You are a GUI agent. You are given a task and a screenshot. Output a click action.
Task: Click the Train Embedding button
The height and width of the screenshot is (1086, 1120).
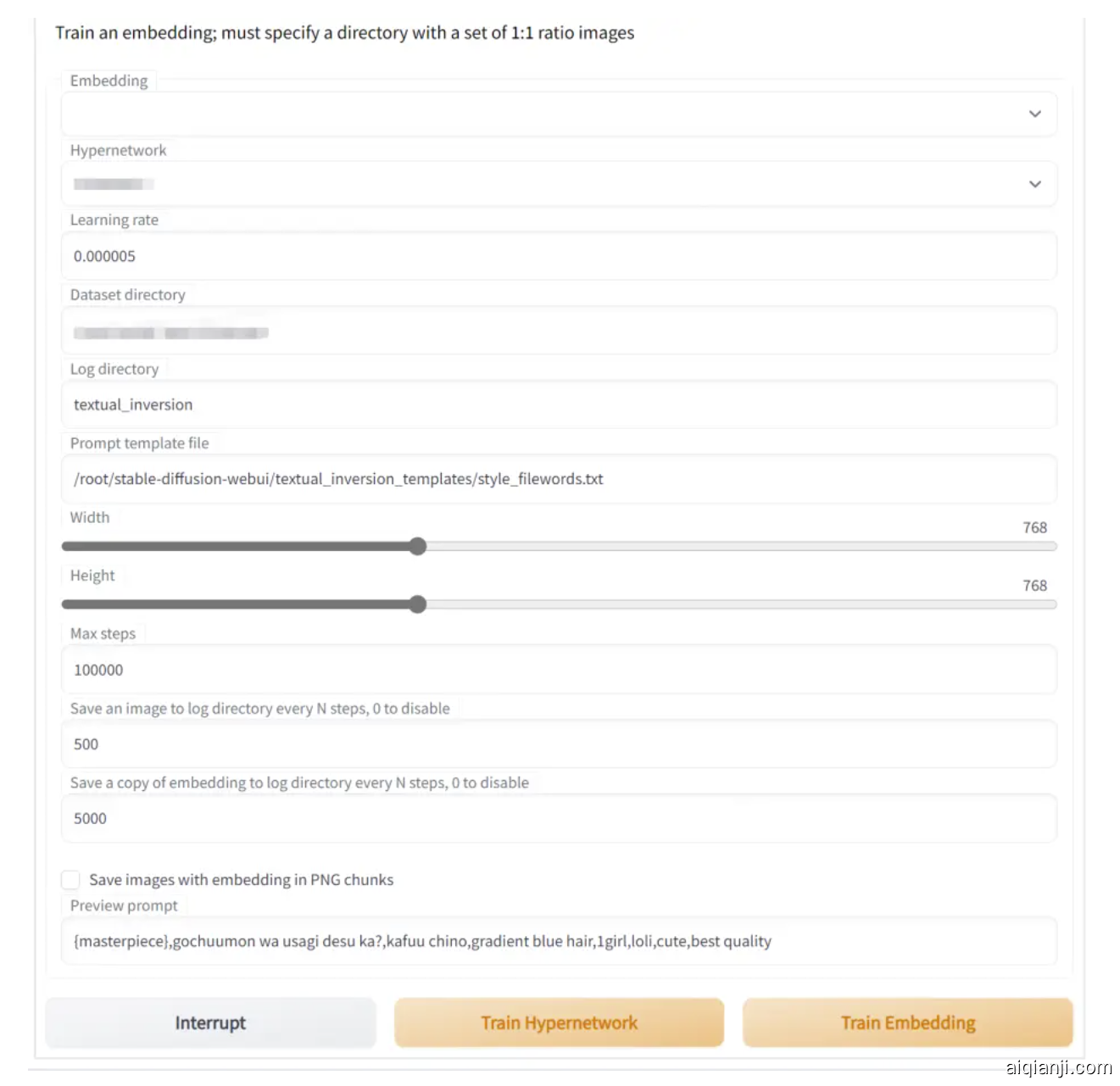907,1022
